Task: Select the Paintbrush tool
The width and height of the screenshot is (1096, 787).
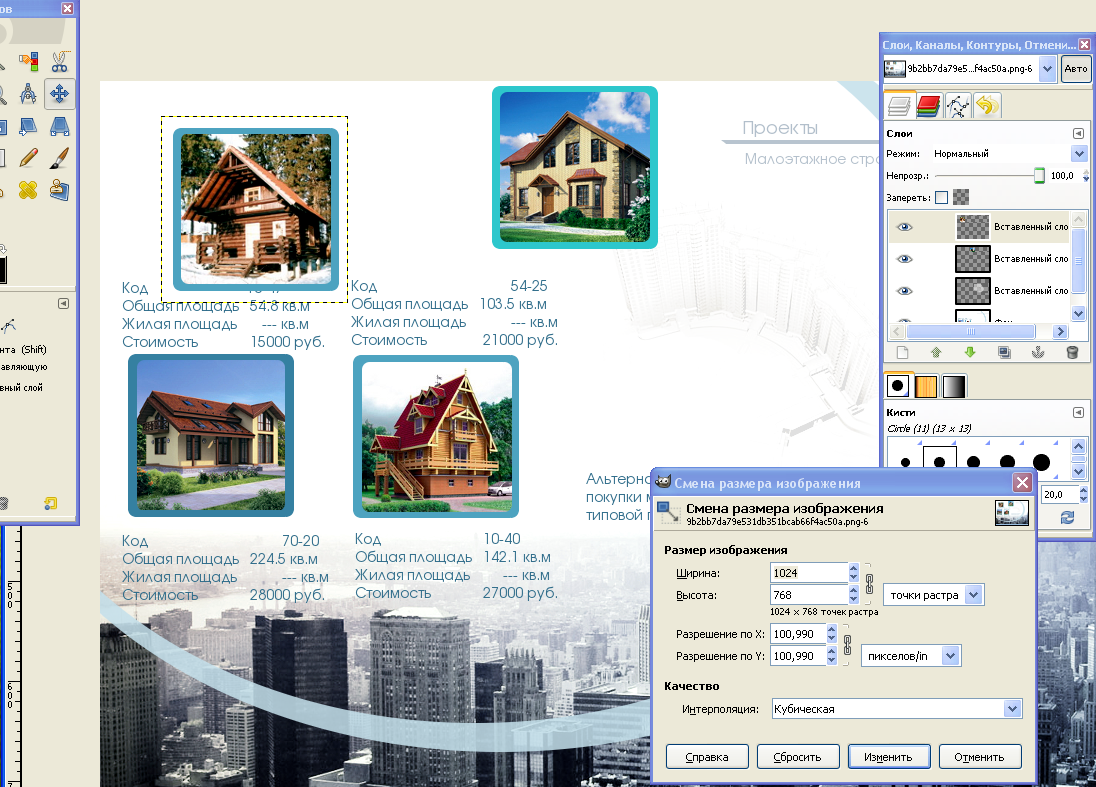Action: coord(59,158)
